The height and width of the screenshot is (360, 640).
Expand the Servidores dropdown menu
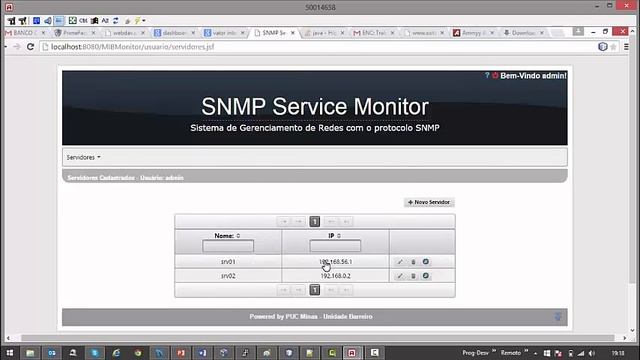tap(83, 157)
